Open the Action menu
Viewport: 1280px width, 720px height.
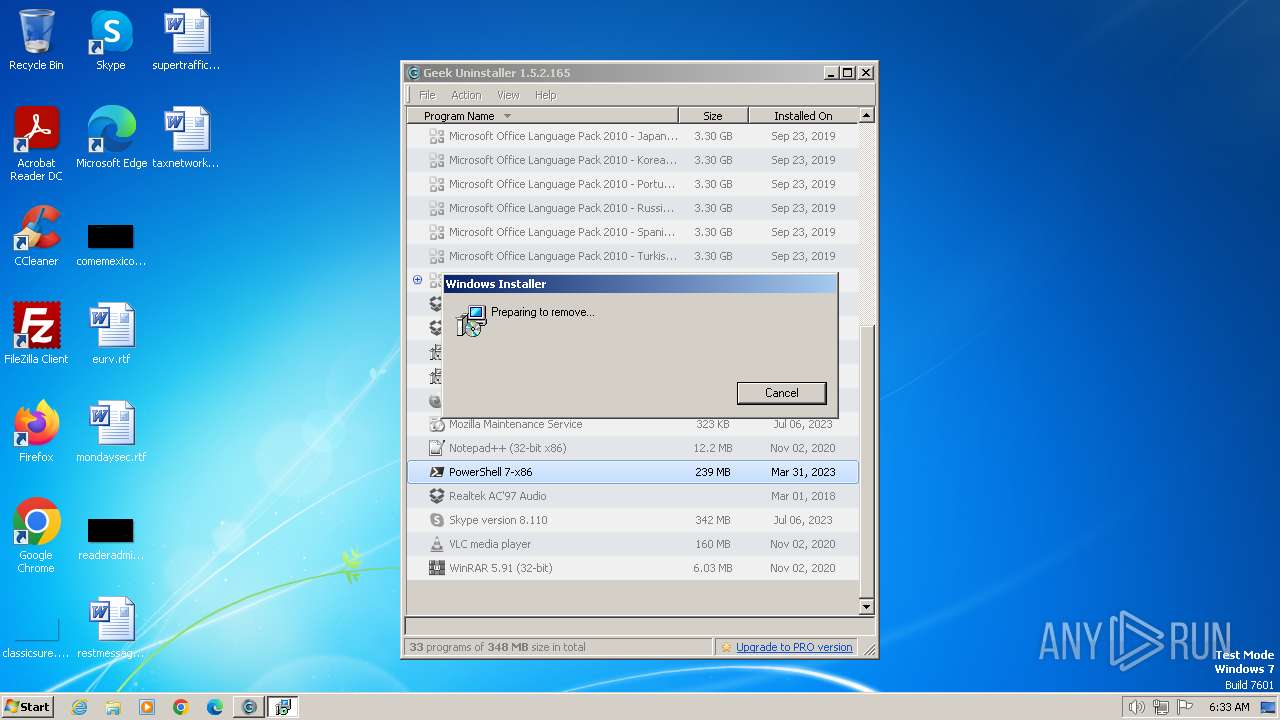466,95
